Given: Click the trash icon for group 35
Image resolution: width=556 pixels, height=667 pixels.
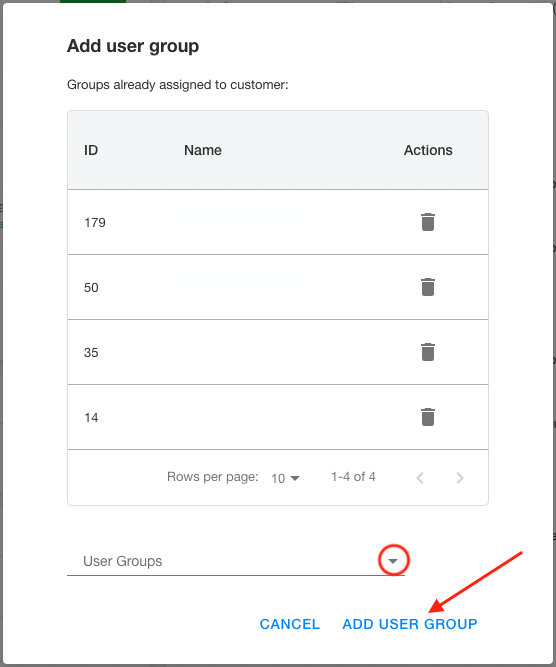Looking at the screenshot, I should pyautogui.click(x=428, y=352).
